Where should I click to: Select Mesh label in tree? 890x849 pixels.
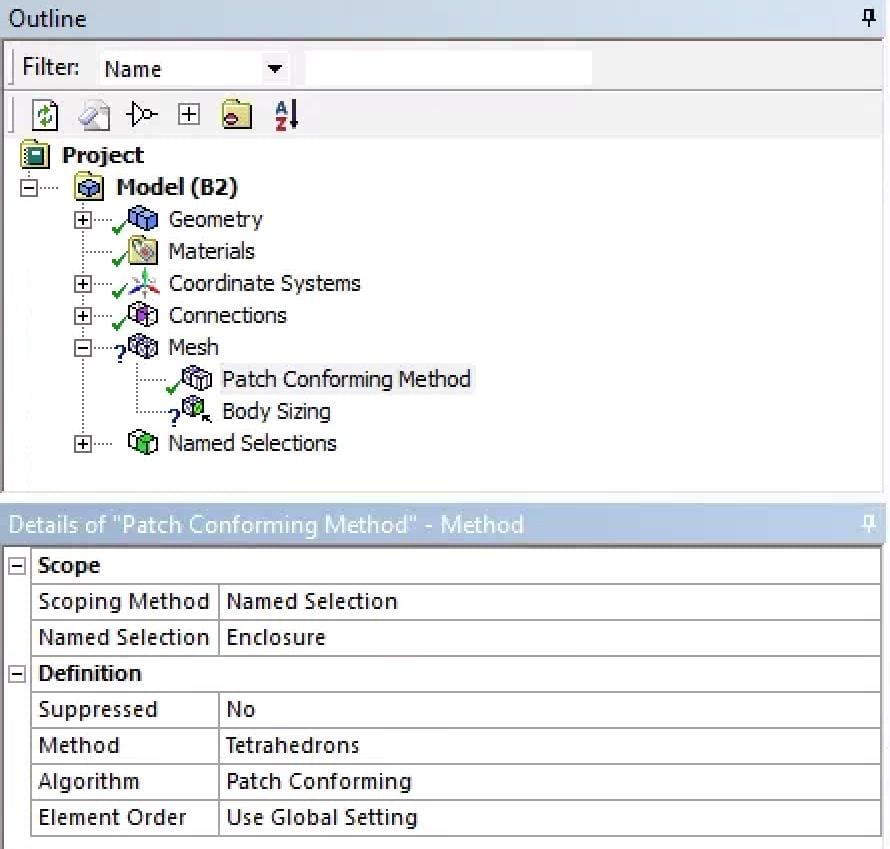193,347
